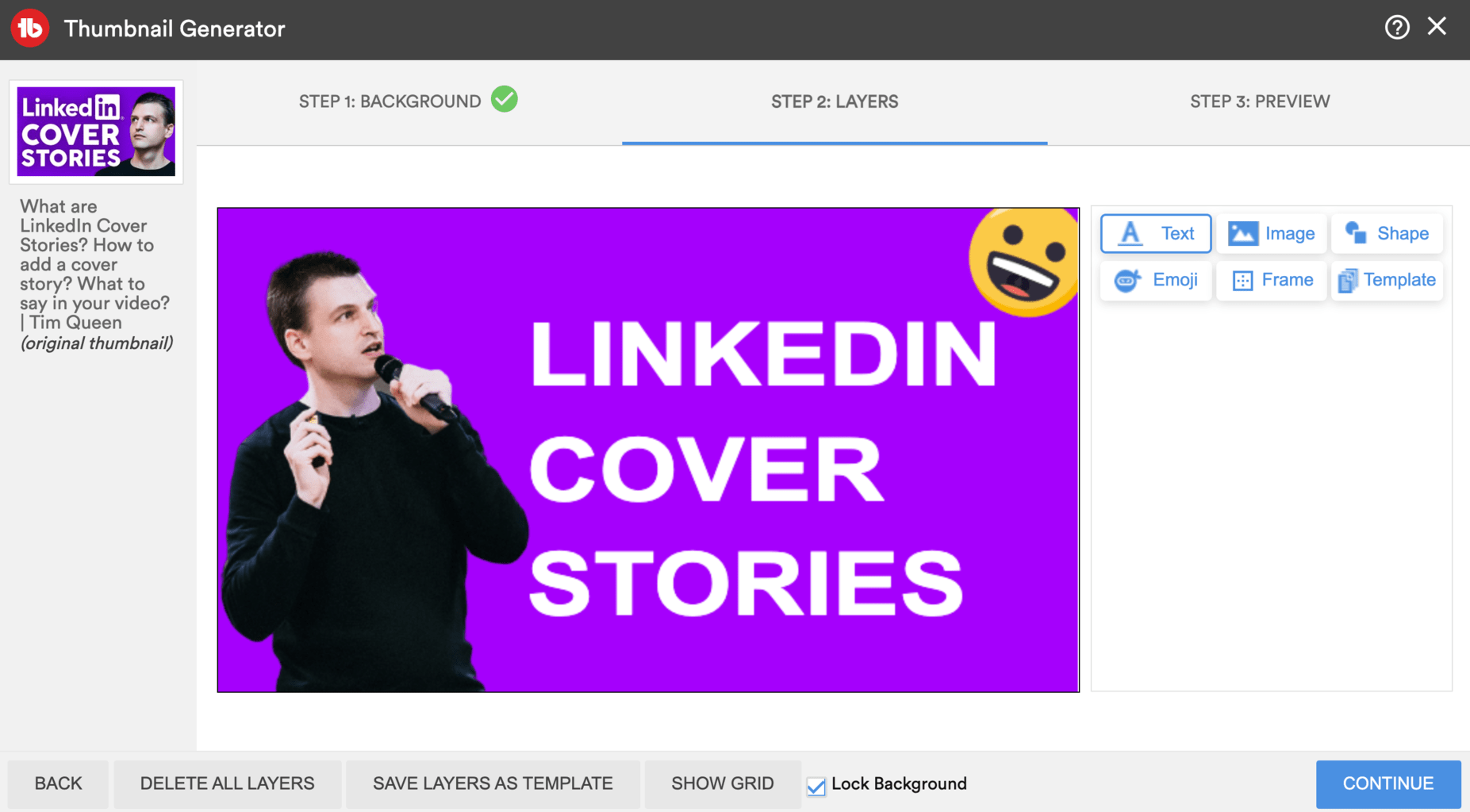Select the Step 2: Layers tab

click(835, 101)
